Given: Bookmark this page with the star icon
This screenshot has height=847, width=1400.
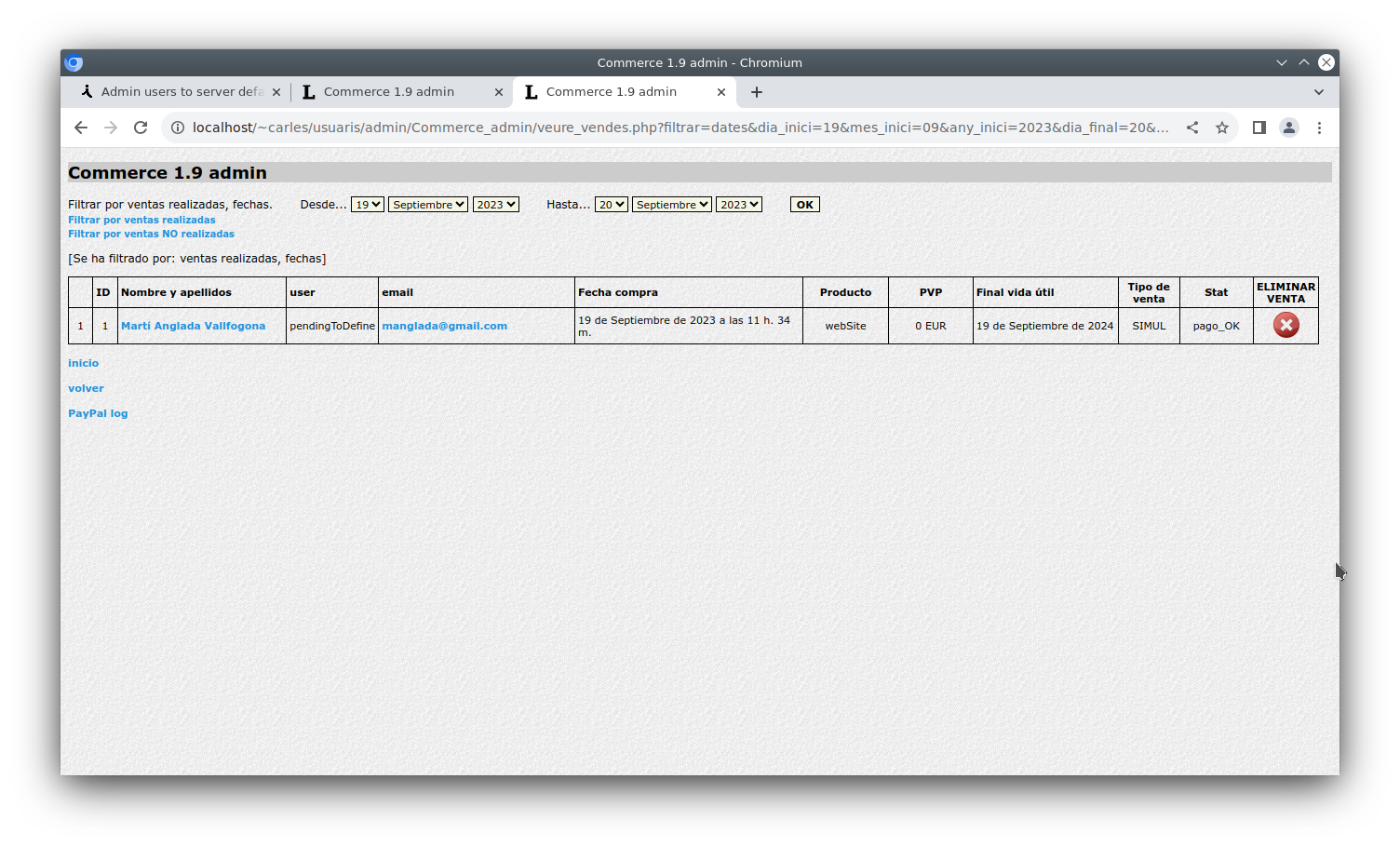Looking at the screenshot, I should 1222,128.
